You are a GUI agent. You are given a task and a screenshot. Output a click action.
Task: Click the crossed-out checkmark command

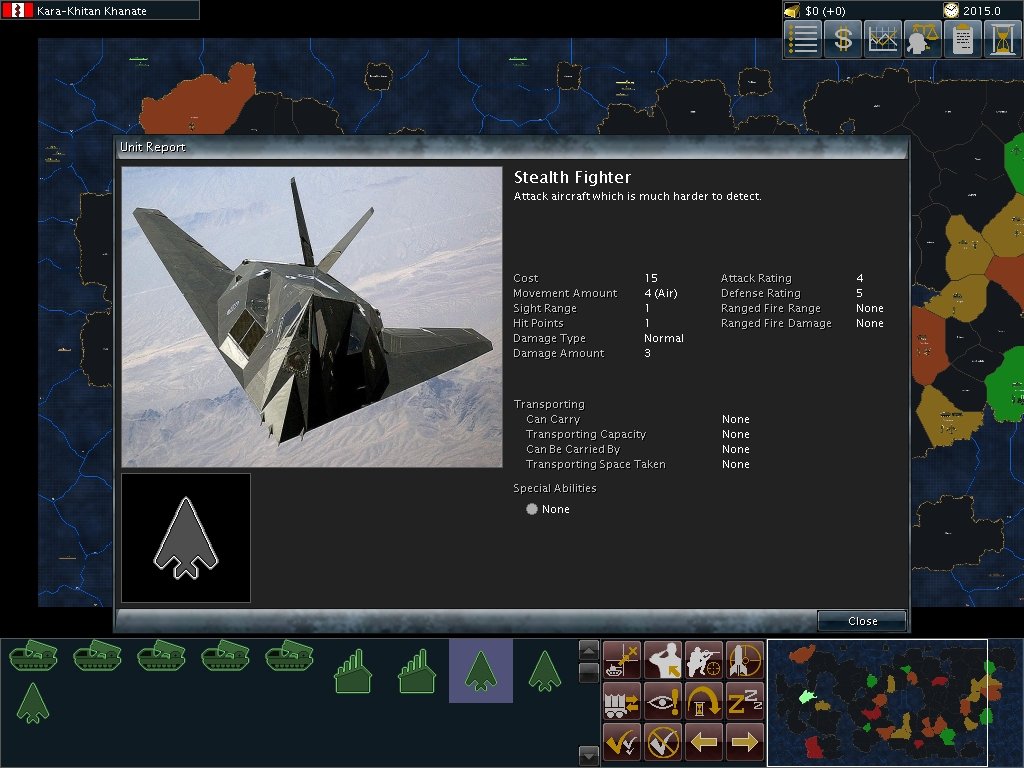pos(663,742)
